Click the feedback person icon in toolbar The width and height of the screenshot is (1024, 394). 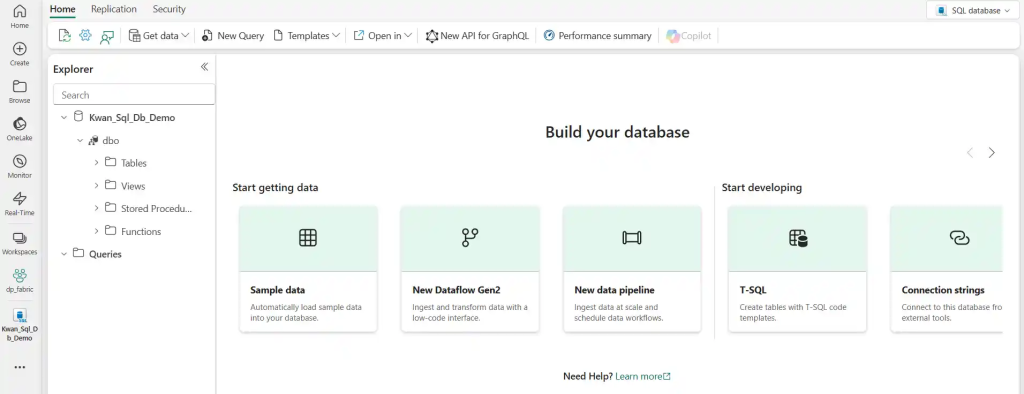coord(106,37)
